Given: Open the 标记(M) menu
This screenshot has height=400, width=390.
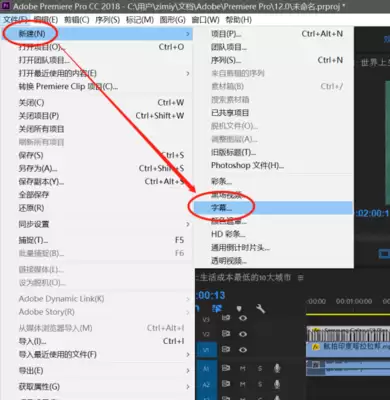Looking at the screenshot, I should pos(140,20).
